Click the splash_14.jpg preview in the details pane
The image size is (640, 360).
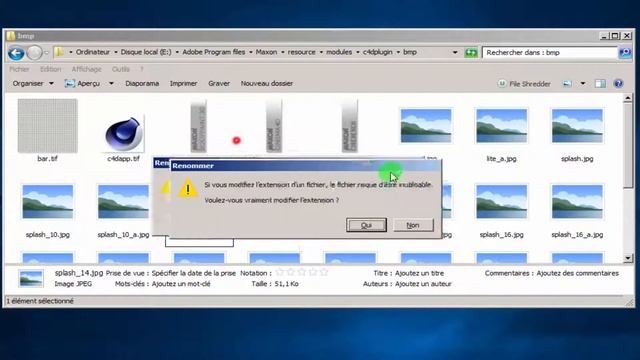tap(31, 279)
